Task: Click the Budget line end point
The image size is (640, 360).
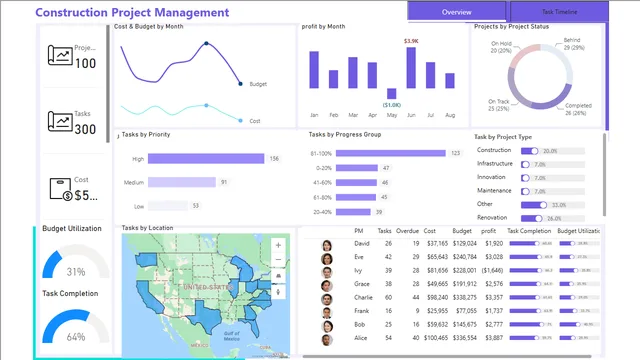Action: [240, 84]
